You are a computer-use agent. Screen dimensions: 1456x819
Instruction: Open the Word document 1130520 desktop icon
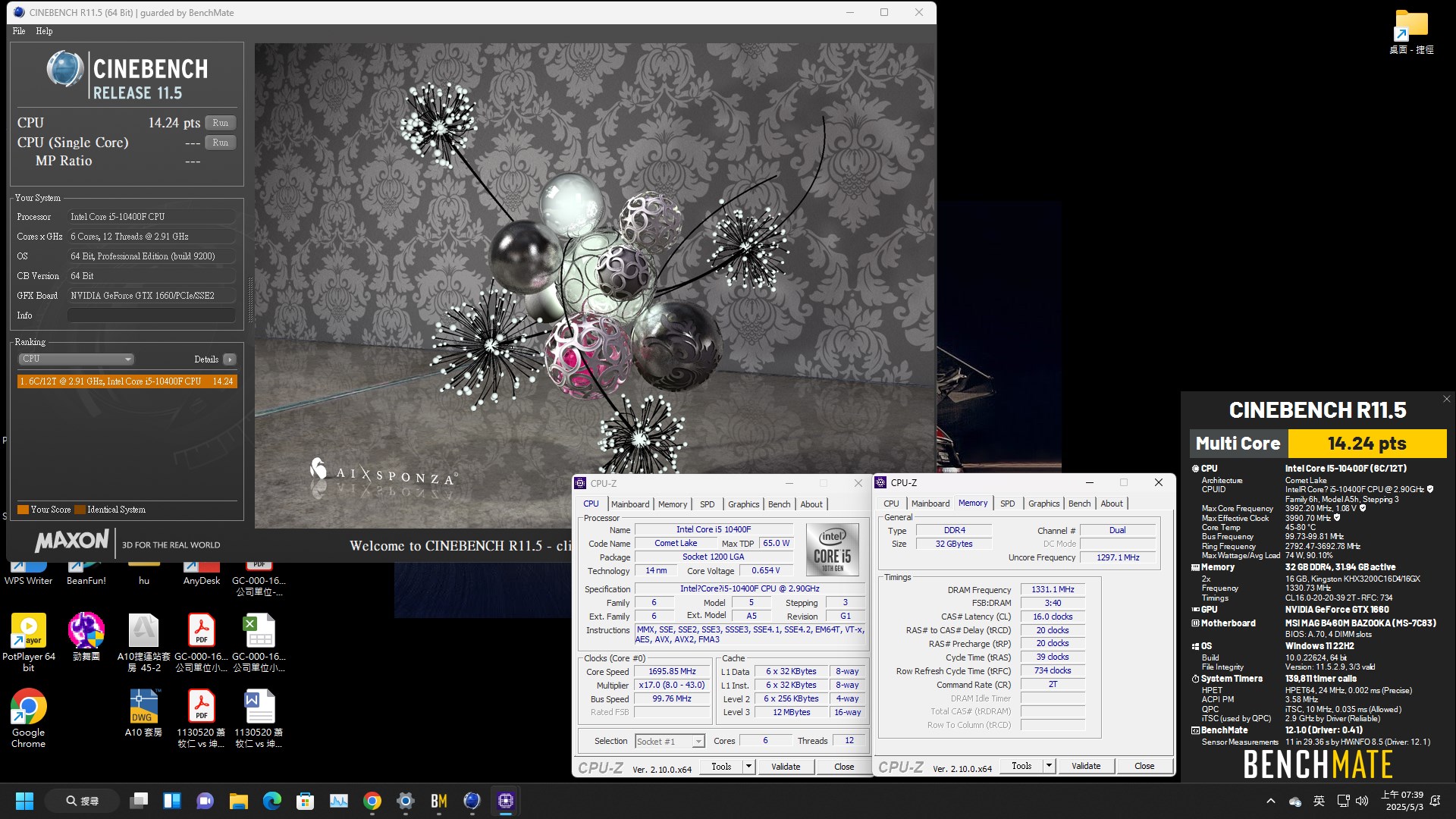pos(259,718)
